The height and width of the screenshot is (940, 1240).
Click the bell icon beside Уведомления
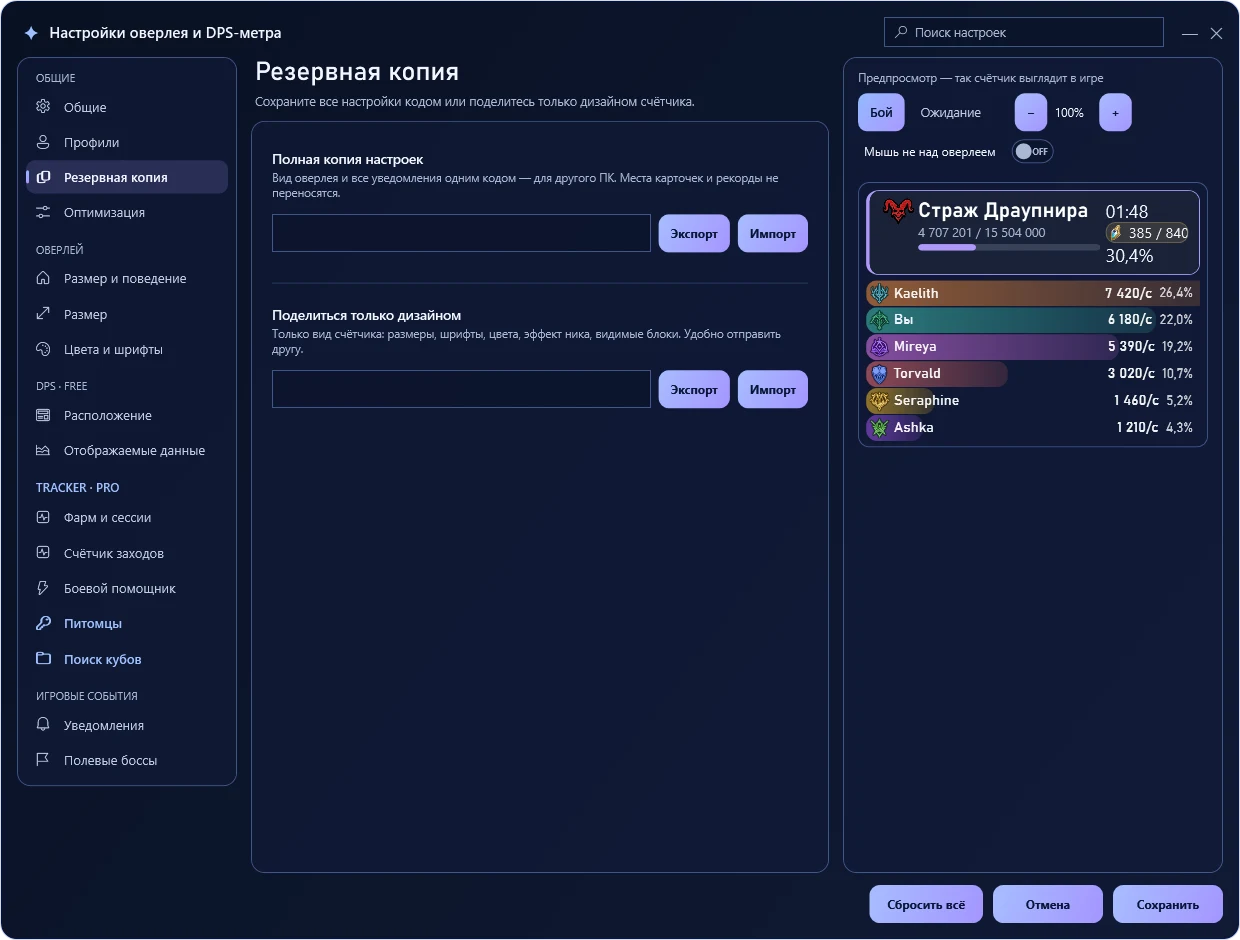(43, 725)
